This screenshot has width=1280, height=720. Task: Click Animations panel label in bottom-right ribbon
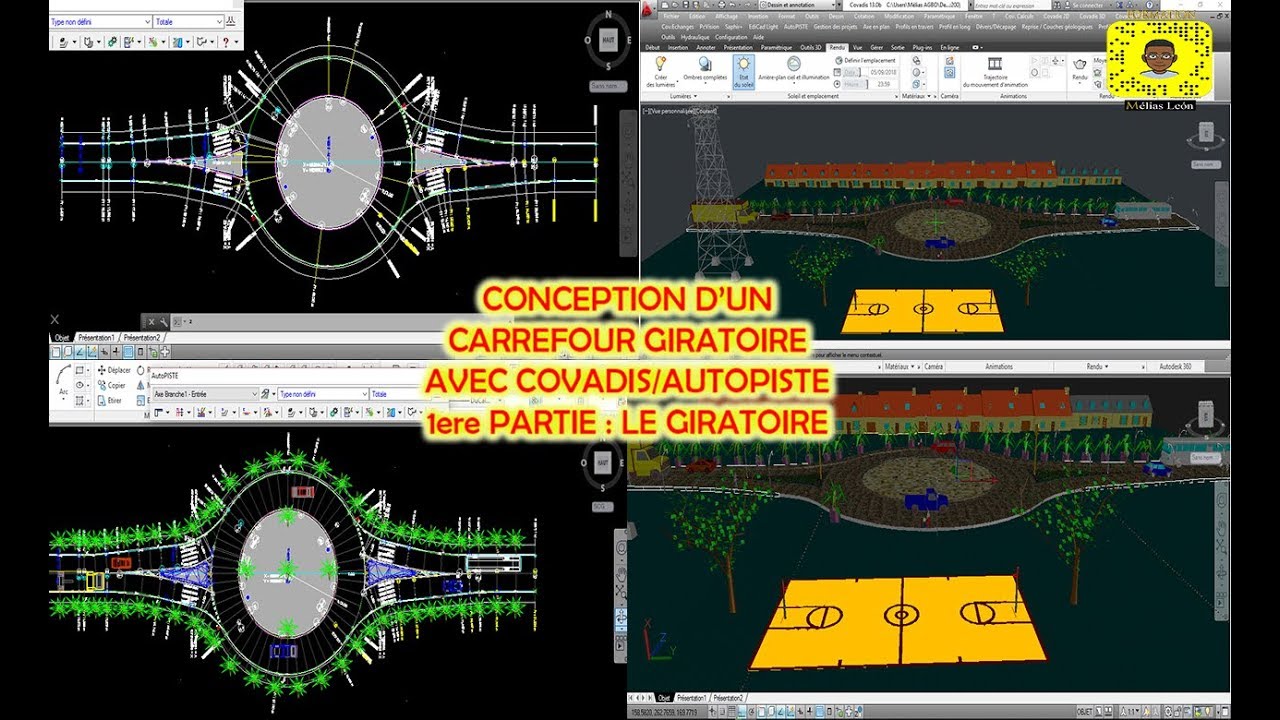(x=999, y=367)
